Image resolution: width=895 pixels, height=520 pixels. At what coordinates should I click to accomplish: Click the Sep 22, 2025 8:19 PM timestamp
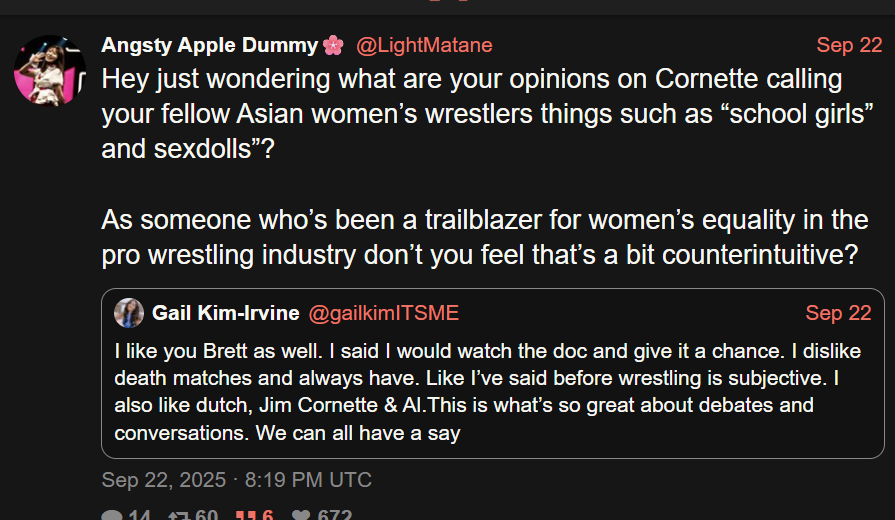point(236,480)
